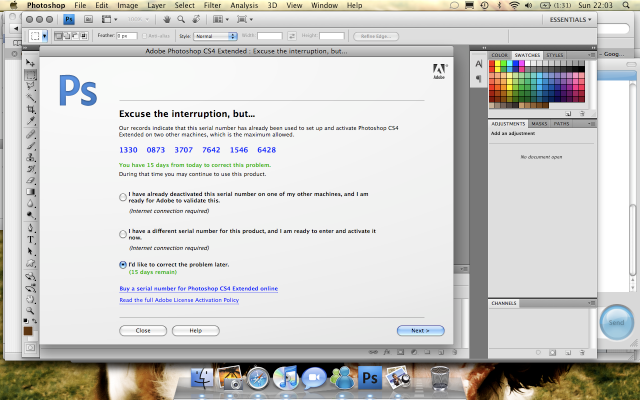Open Buy a serial number online link
640x400 pixels.
point(199,289)
